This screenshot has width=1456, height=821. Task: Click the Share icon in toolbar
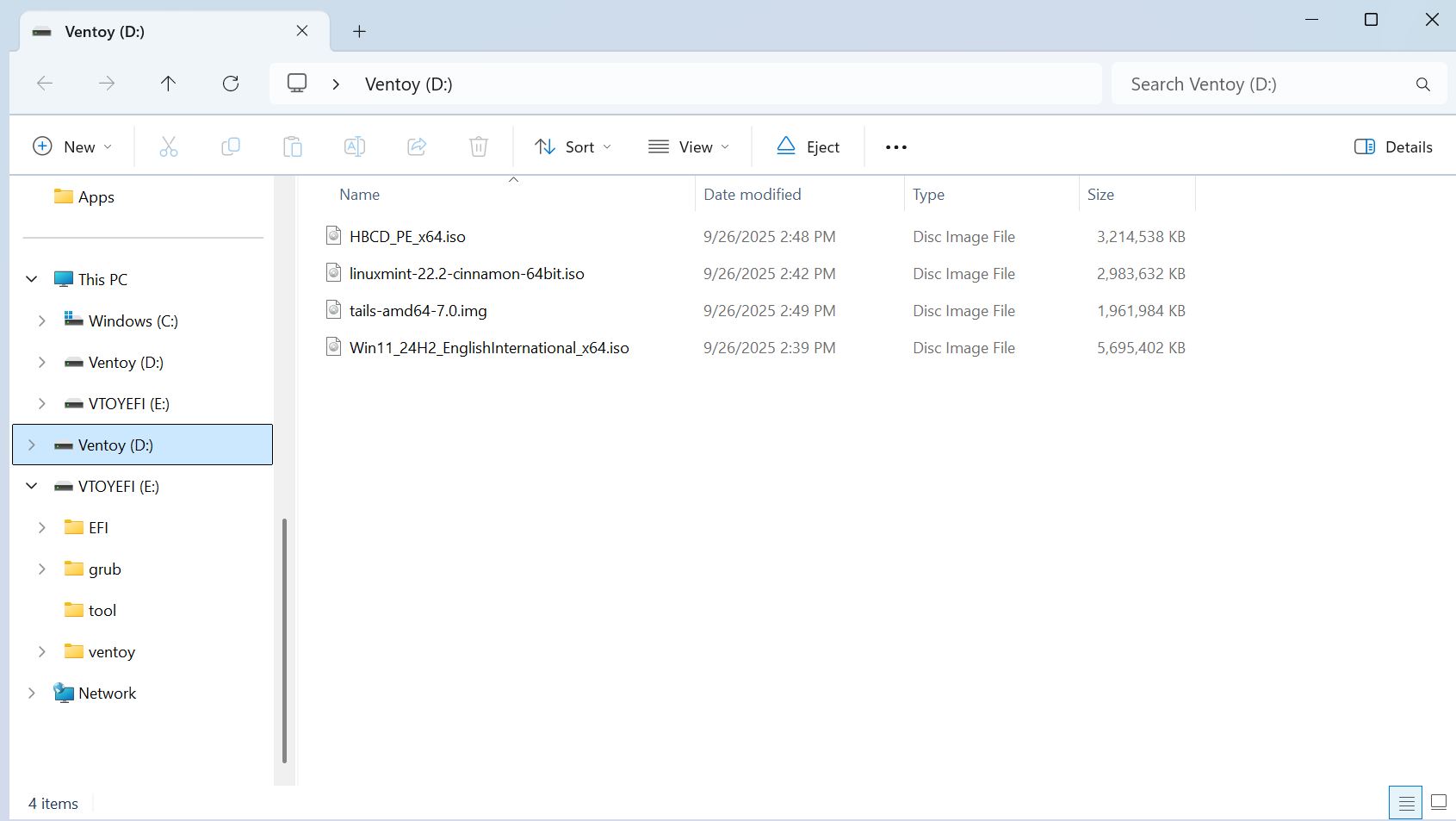tap(417, 146)
